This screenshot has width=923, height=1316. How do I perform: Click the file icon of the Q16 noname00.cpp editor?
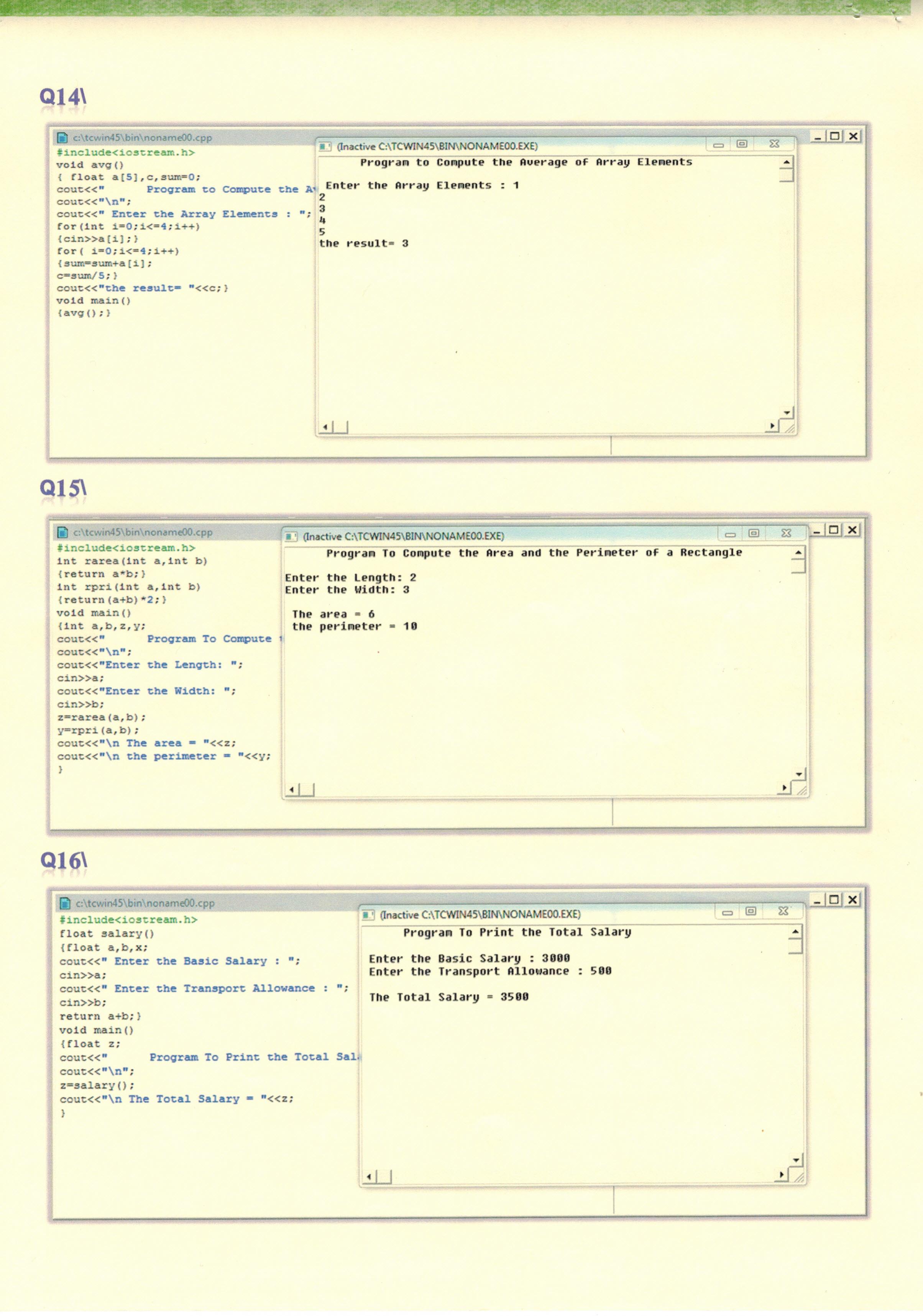[x=65, y=903]
